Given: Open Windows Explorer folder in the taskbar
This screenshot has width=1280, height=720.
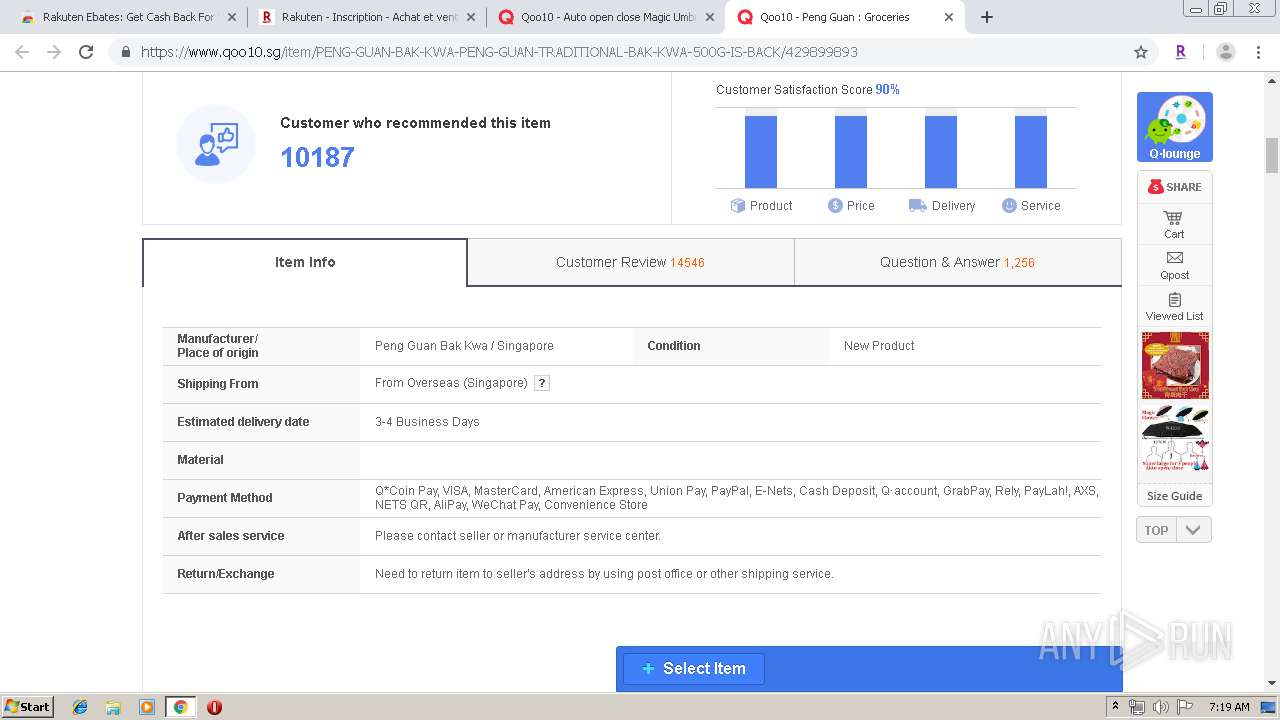Looking at the screenshot, I should tap(113, 707).
